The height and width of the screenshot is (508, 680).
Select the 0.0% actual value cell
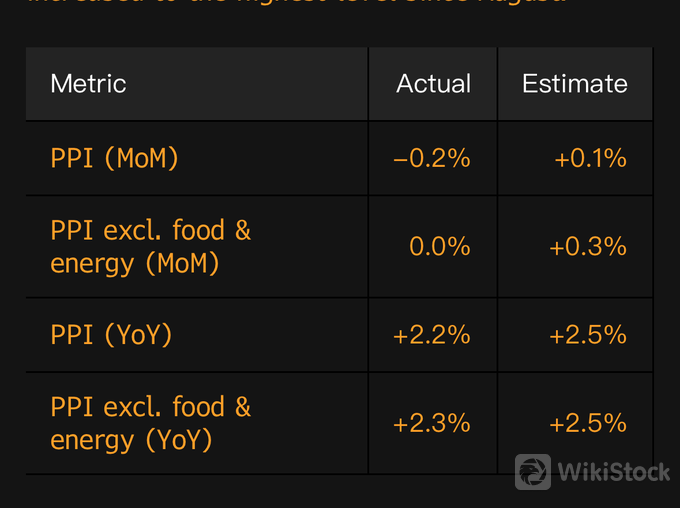click(440, 247)
